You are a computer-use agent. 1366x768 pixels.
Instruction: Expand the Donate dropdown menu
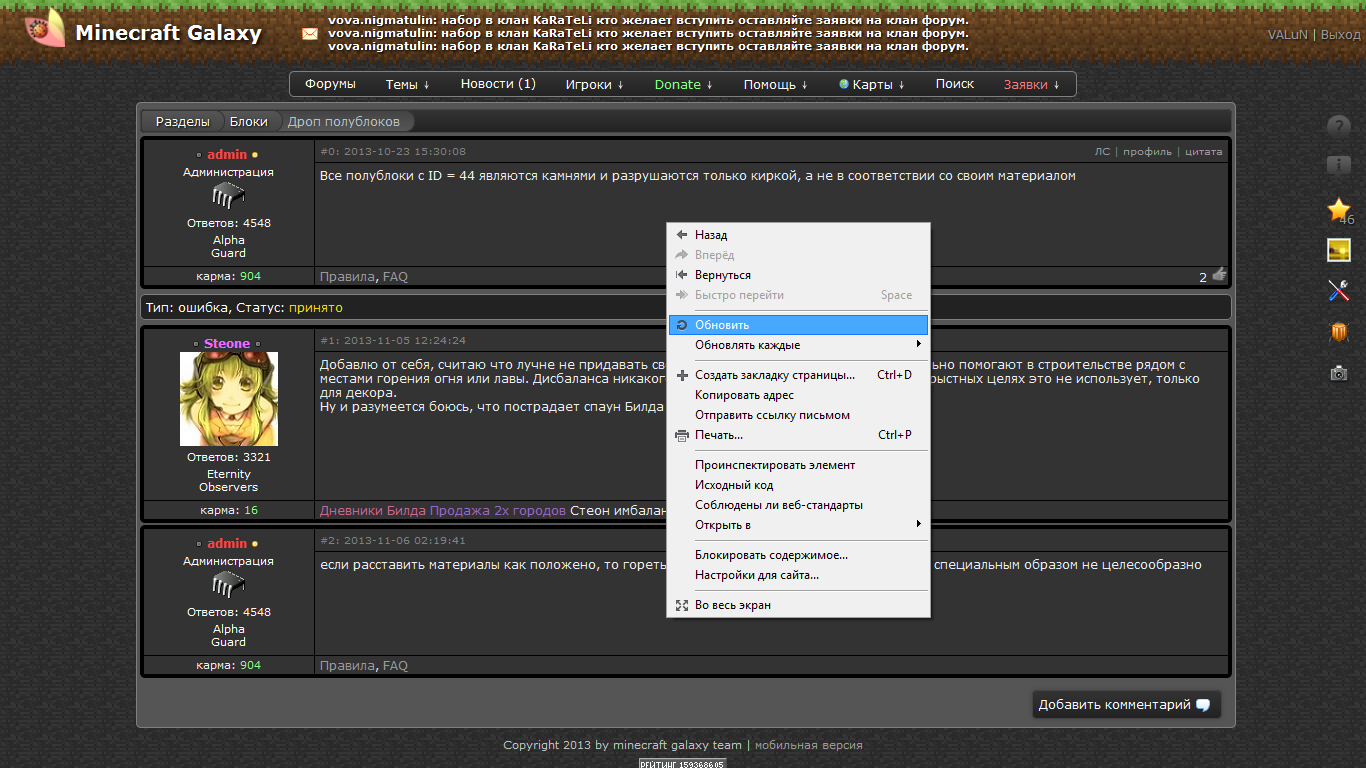tap(684, 84)
